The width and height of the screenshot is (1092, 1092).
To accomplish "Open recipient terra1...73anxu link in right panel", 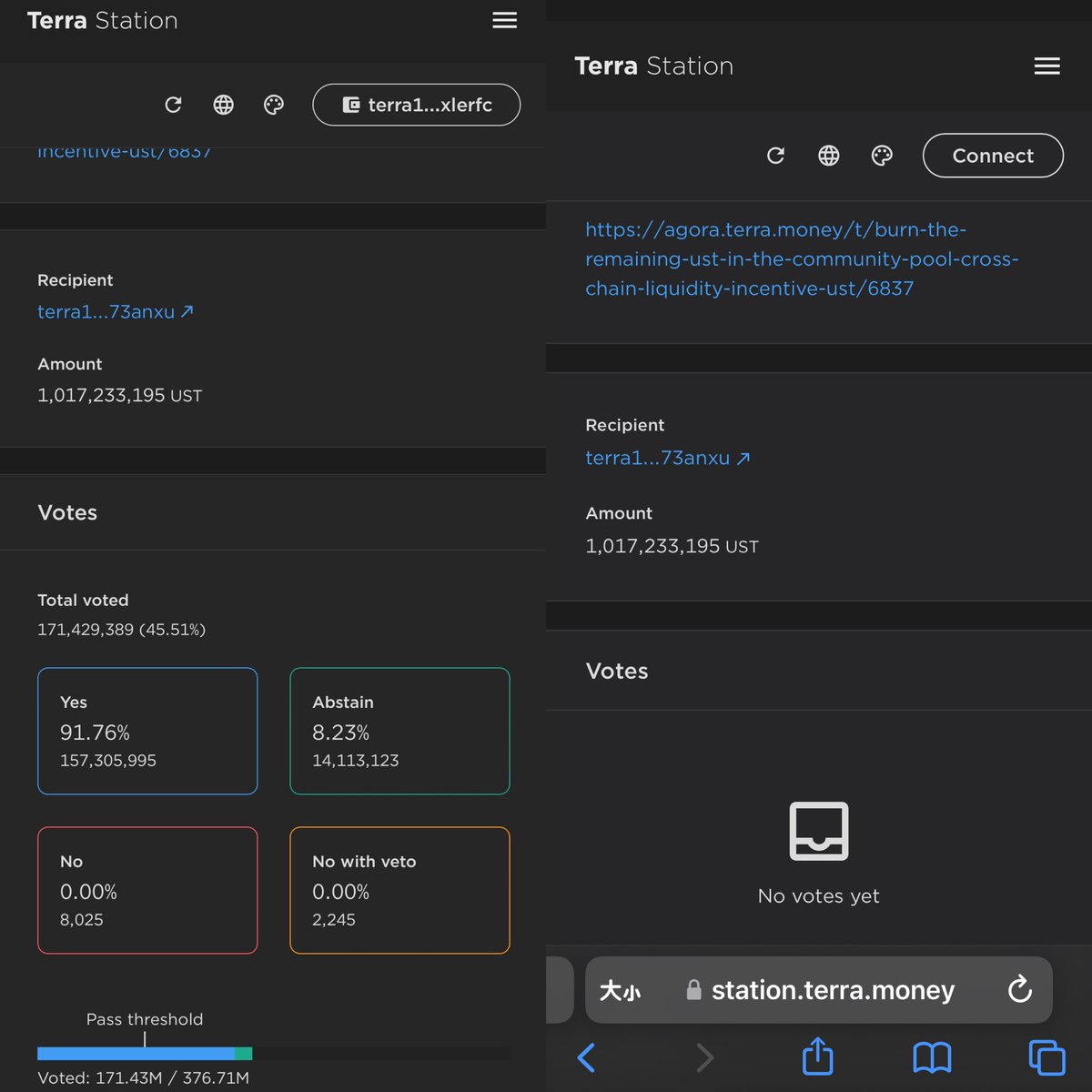I will tap(668, 458).
